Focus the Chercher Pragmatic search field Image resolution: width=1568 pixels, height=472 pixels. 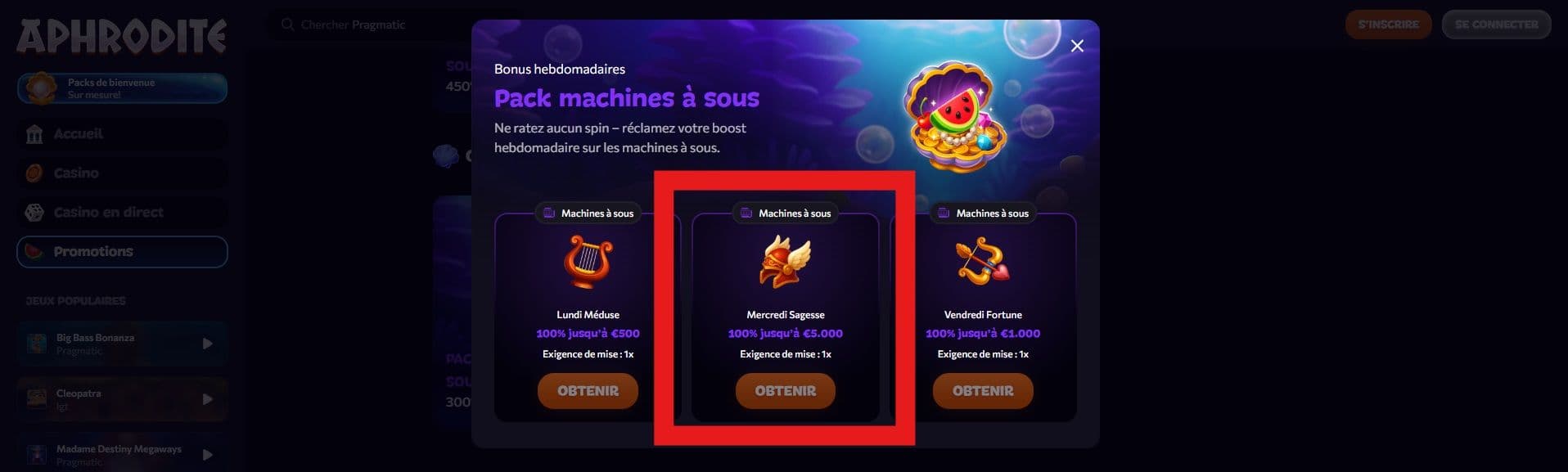tap(376, 25)
